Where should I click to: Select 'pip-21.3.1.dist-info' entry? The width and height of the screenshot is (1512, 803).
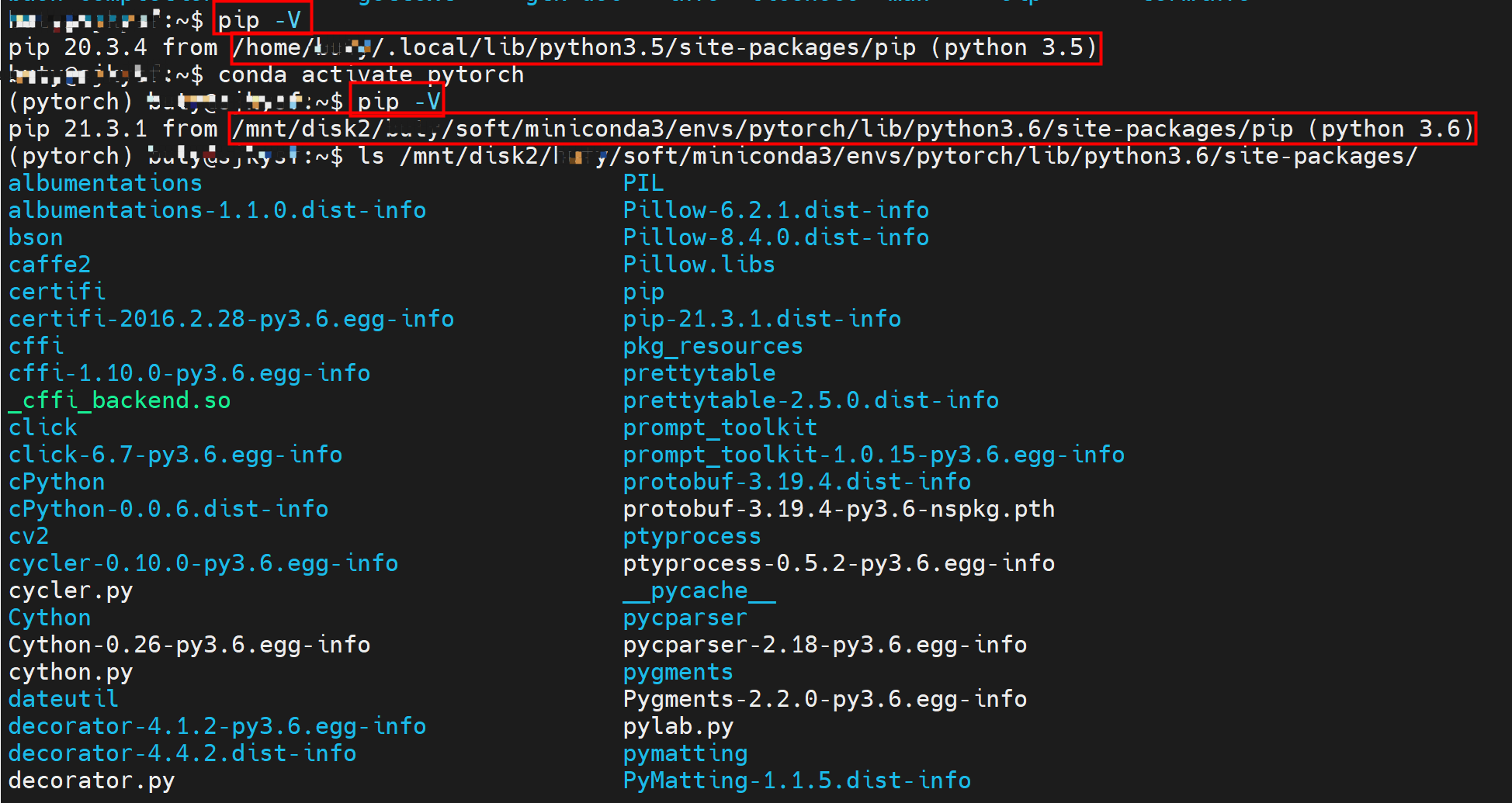pos(762,319)
